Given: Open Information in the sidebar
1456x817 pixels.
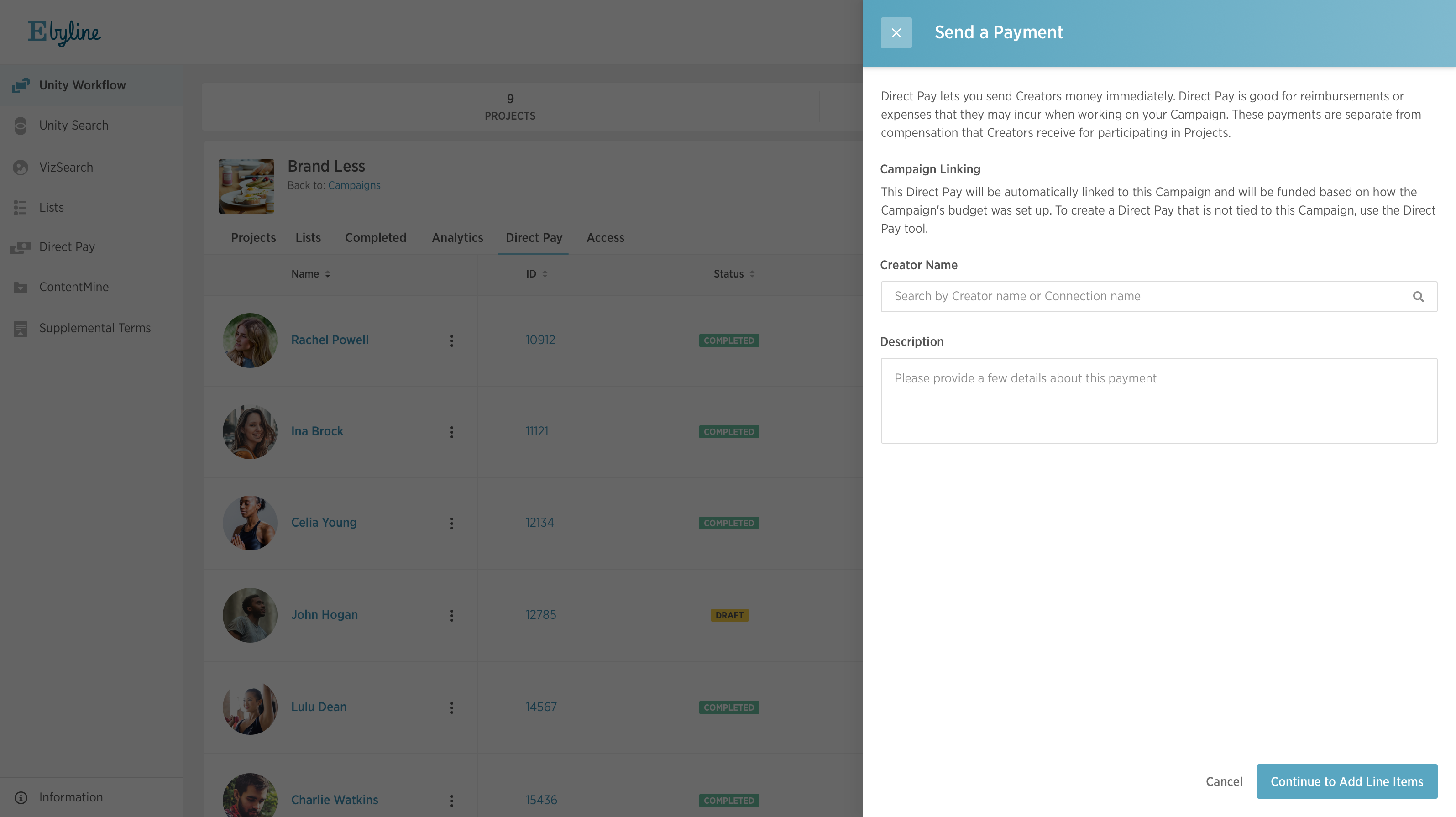Looking at the screenshot, I should 71,797.
